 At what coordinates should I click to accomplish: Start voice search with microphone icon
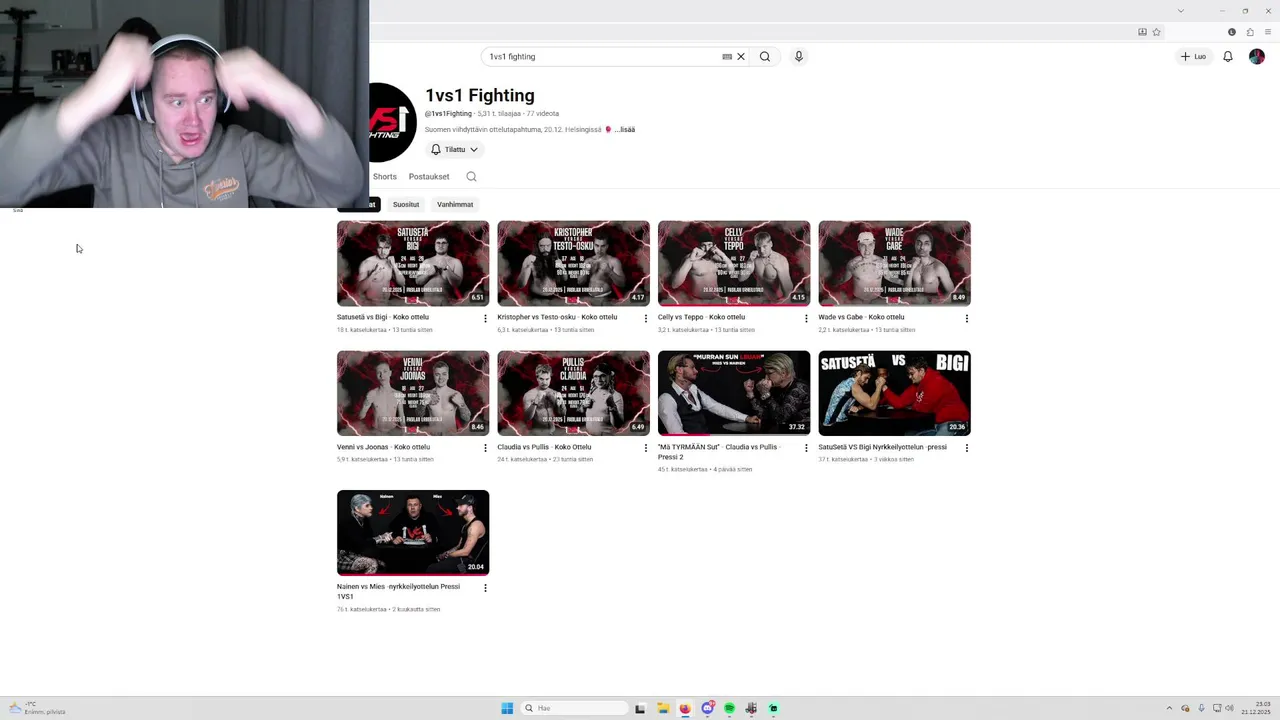(x=798, y=57)
